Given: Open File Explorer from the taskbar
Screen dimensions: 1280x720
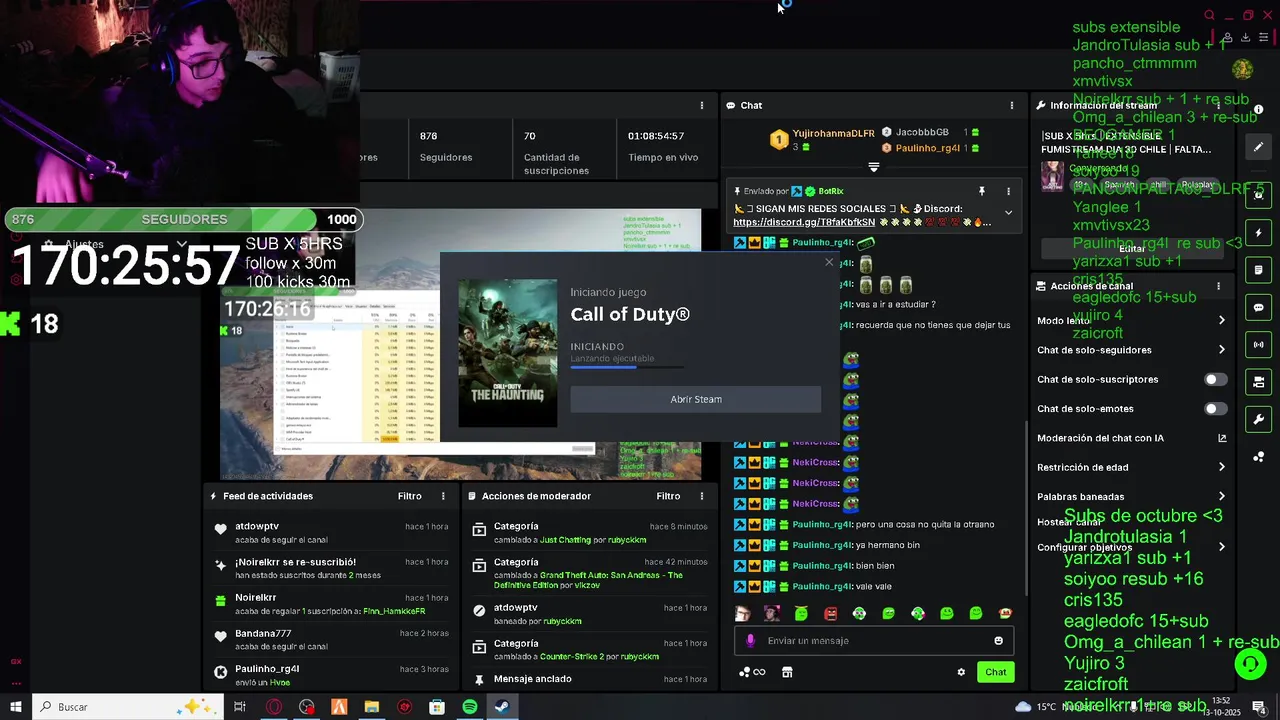Looking at the screenshot, I should pos(372,707).
